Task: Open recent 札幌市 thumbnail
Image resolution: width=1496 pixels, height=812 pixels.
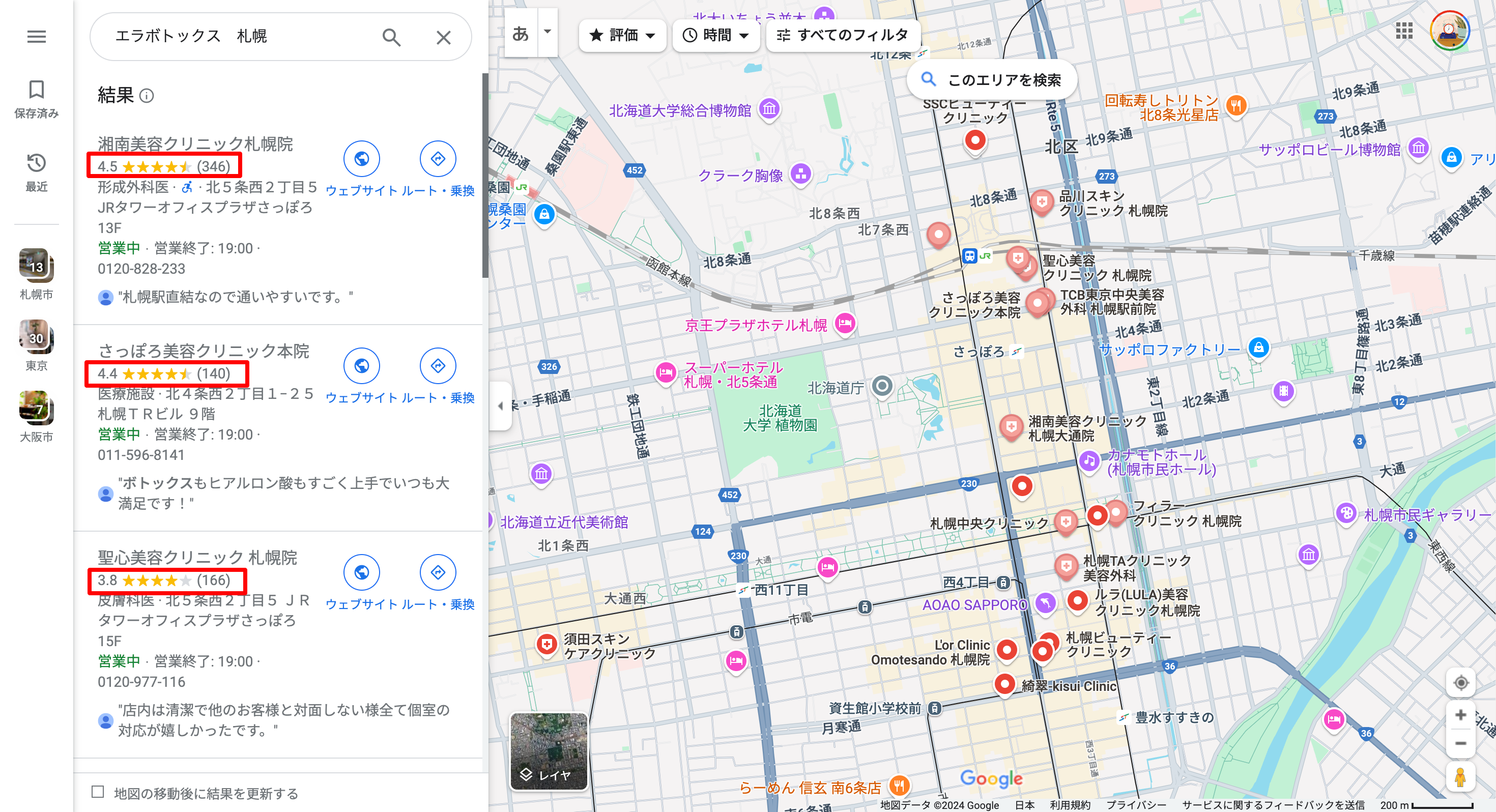Action: point(37,274)
